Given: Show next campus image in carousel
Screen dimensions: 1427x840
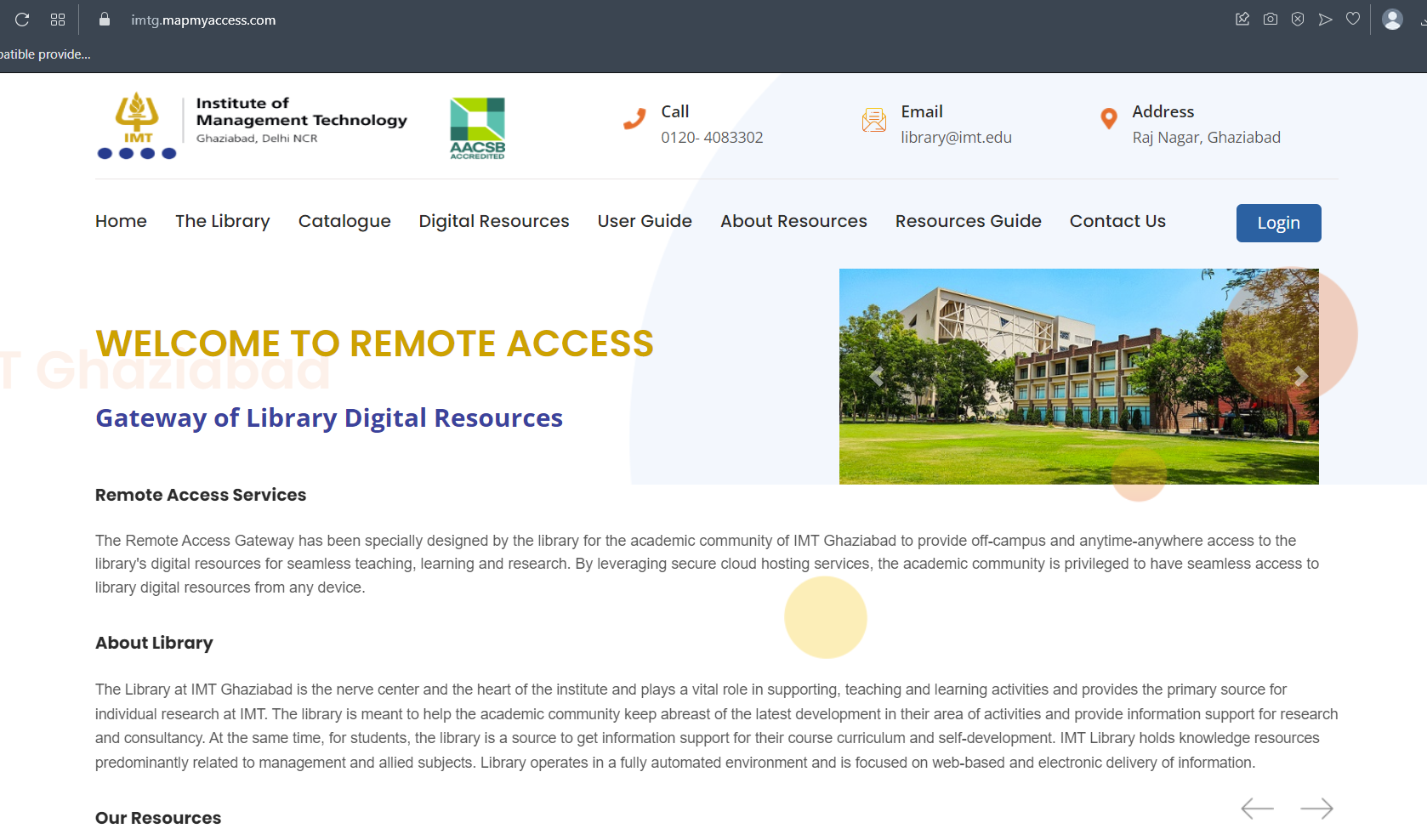Looking at the screenshot, I should (x=1300, y=376).
